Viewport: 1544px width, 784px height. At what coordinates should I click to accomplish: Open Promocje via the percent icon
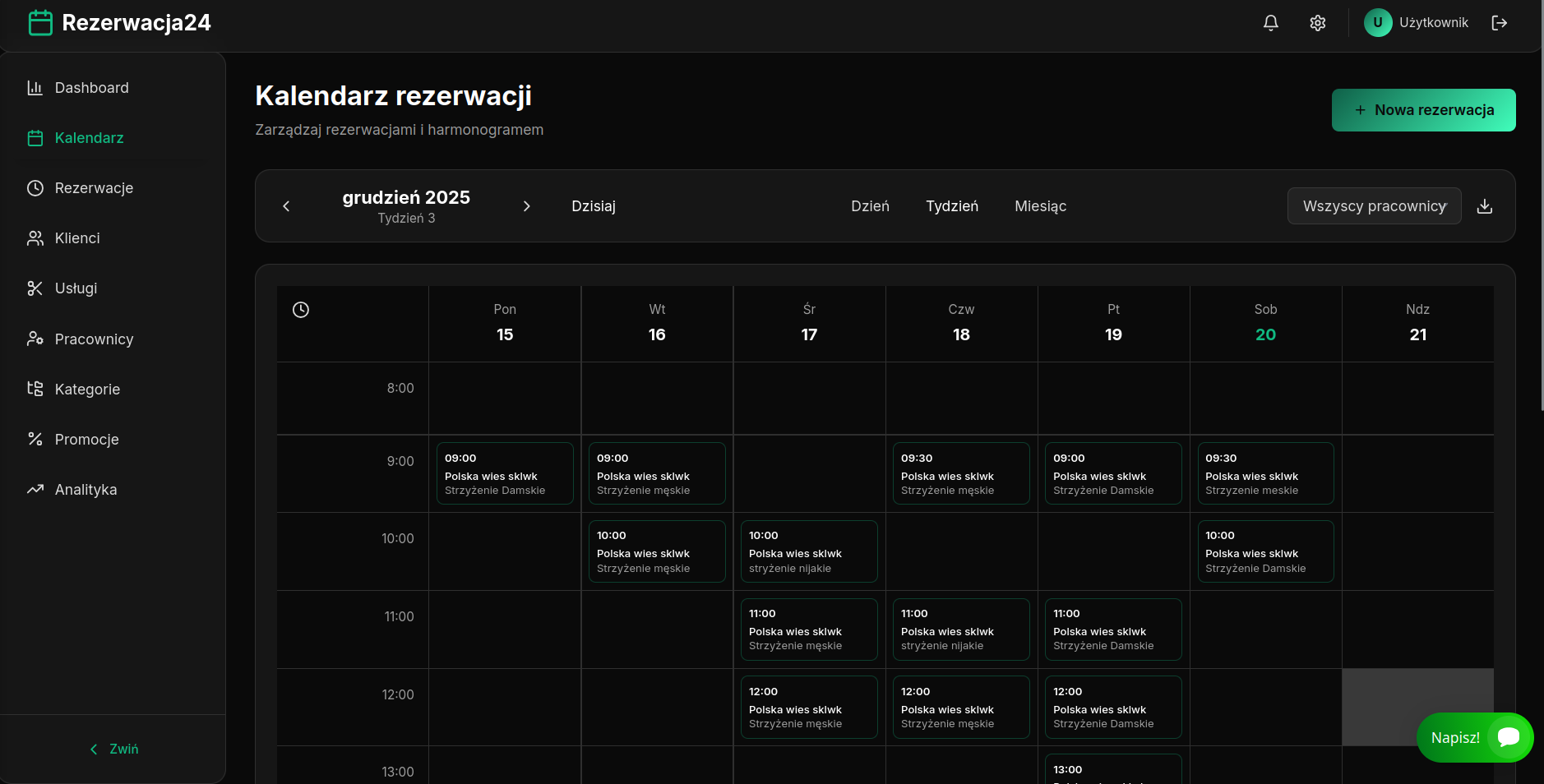click(36, 439)
